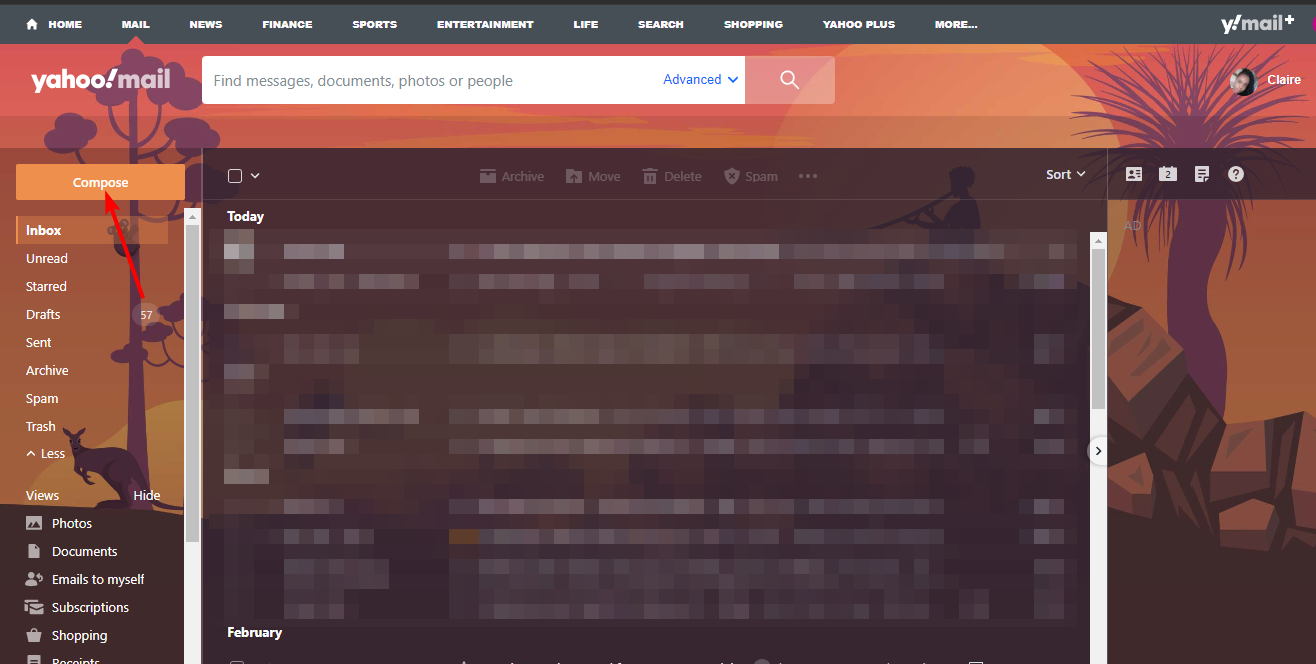Click the Today group header
1316x664 pixels.
pos(245,216)
